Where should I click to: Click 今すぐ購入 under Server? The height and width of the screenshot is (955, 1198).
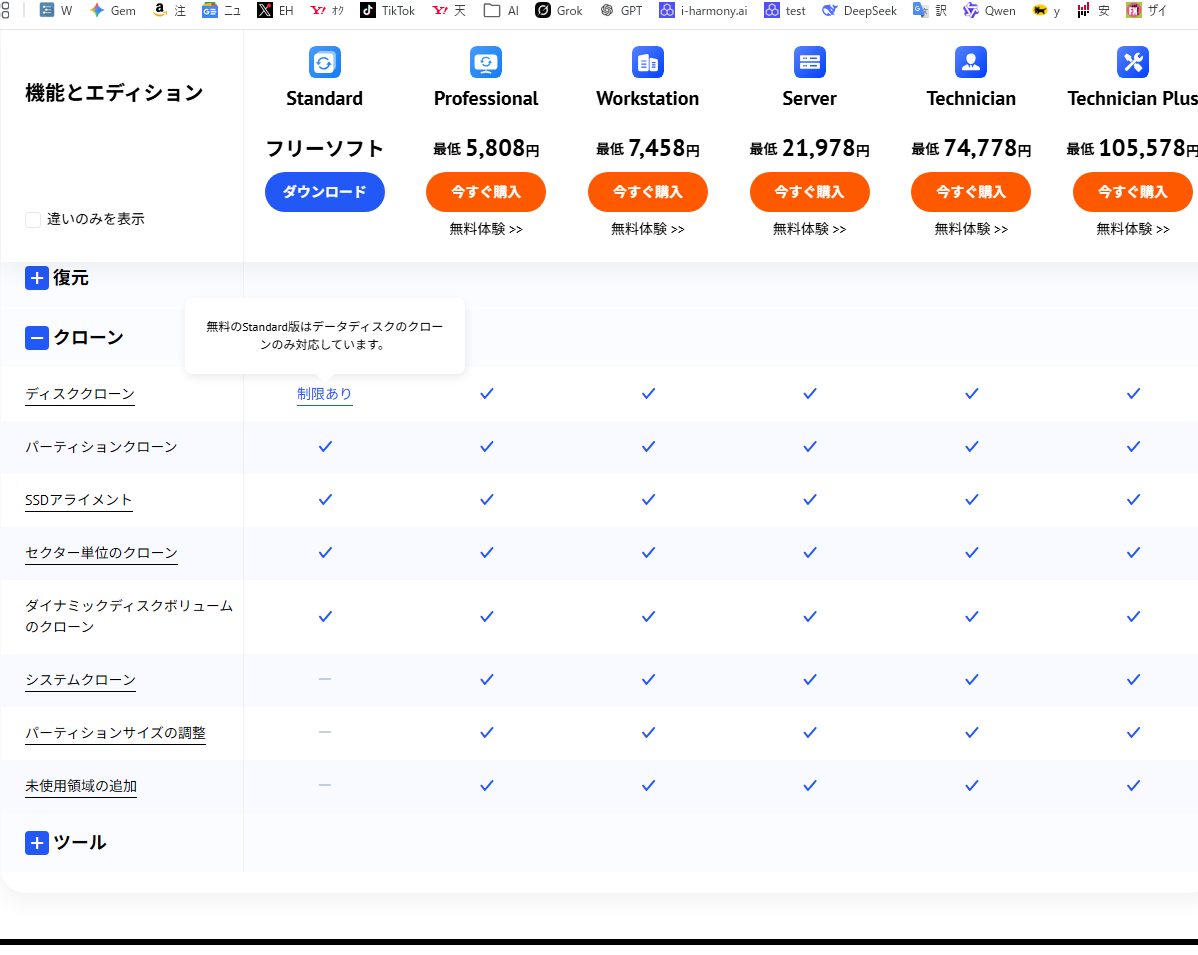click(809, 192)
